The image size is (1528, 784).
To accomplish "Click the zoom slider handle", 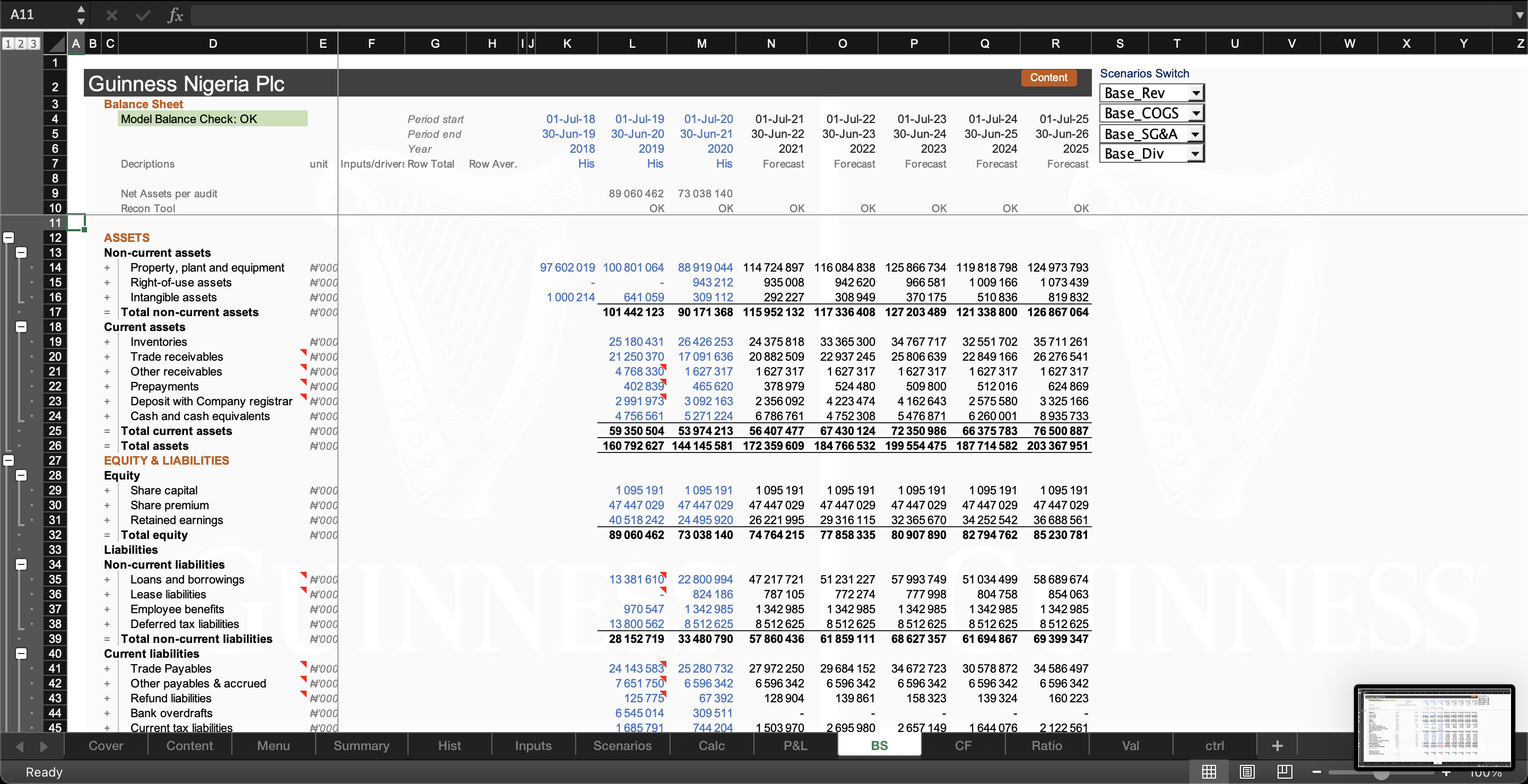I will (x=1382, y=773).
